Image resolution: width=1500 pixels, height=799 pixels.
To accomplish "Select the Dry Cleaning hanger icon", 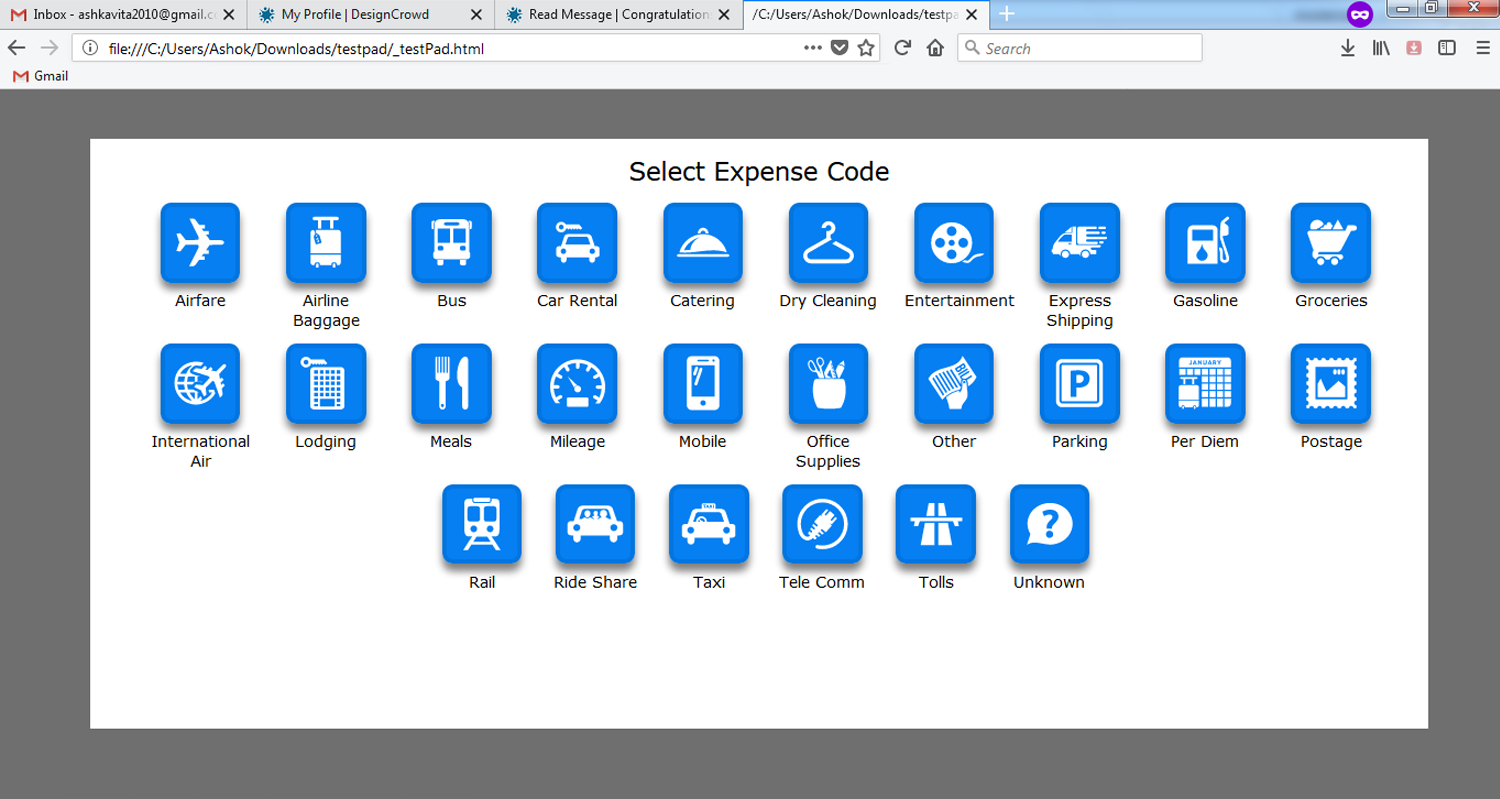I will point(828,242).
